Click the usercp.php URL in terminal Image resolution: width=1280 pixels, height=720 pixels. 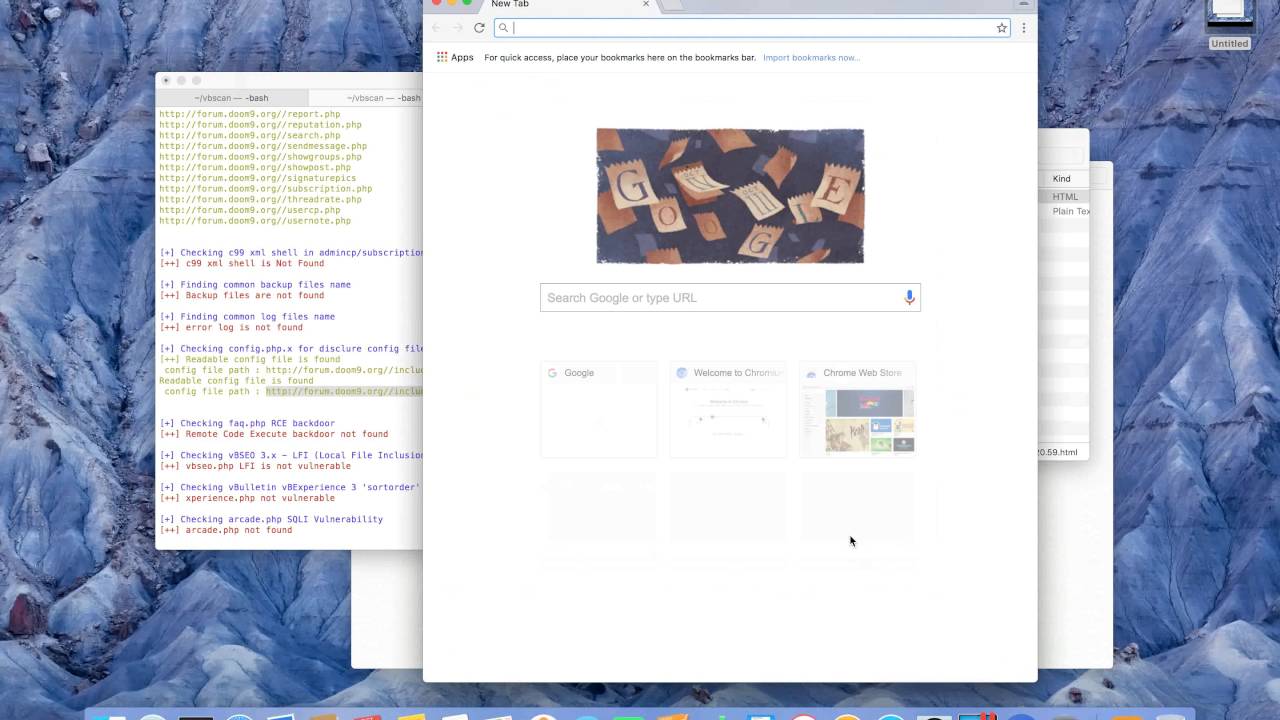click(250, 210)
